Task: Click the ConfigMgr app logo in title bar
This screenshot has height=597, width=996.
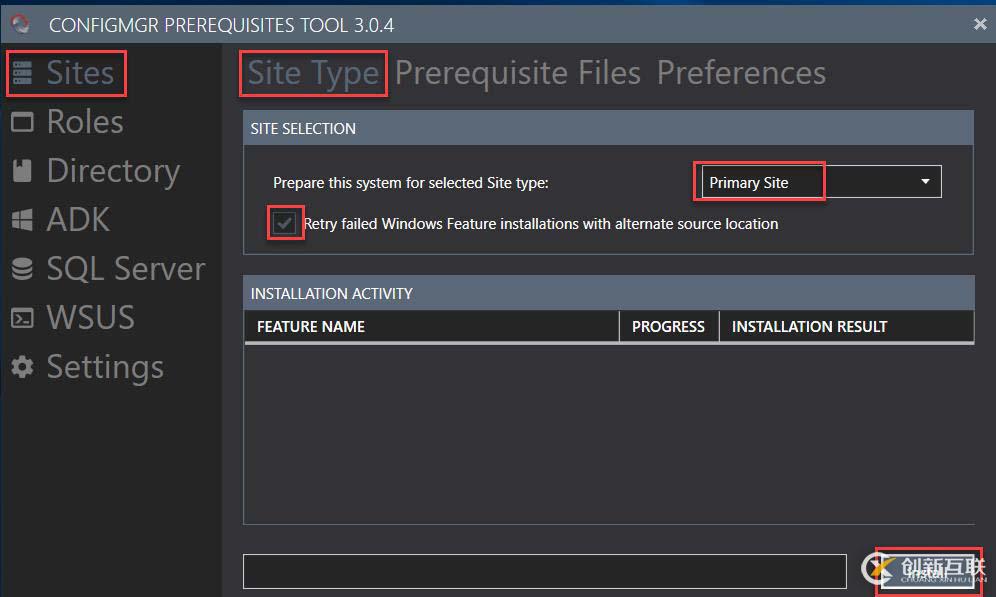Action: click(x=21, y=23)
